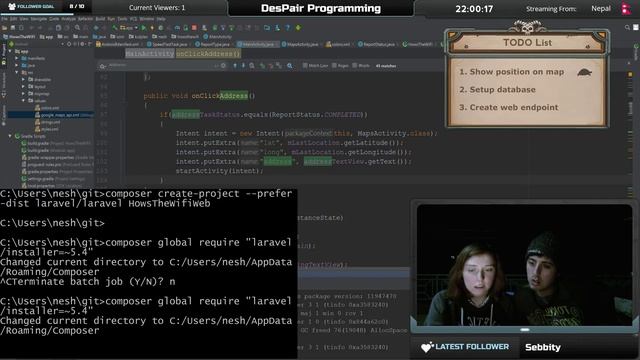Expand the drawable folder

(x=23, y=80)
